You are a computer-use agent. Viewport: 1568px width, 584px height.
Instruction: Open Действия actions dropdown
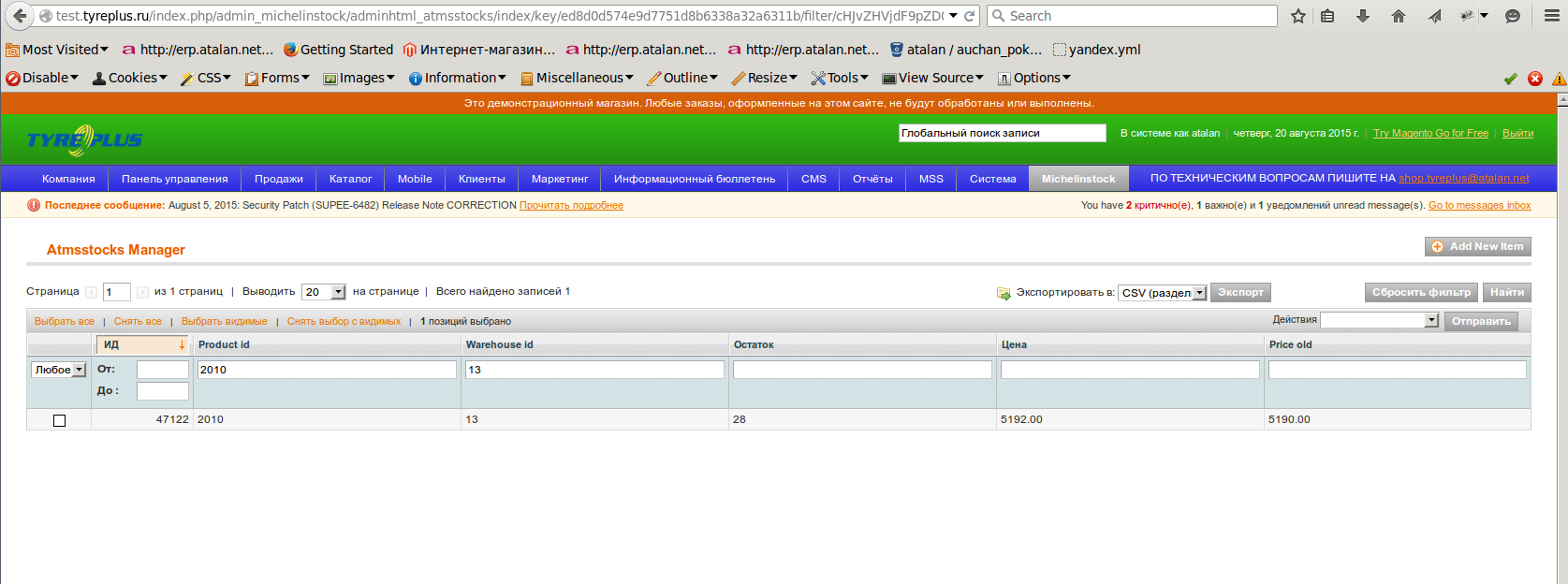tap(1379, 320)
